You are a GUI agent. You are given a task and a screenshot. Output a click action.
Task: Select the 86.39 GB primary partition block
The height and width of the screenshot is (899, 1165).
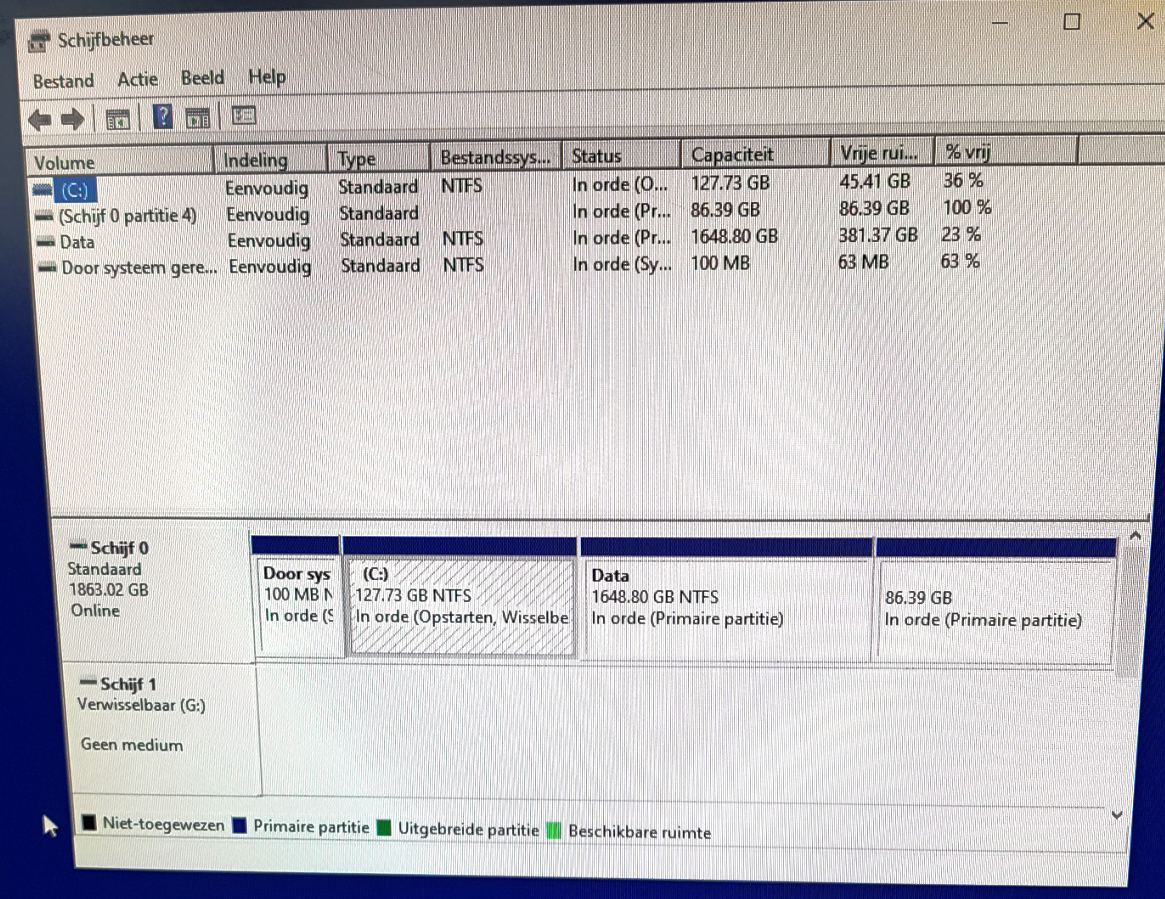pyautogui.click(x=996, y=600)
